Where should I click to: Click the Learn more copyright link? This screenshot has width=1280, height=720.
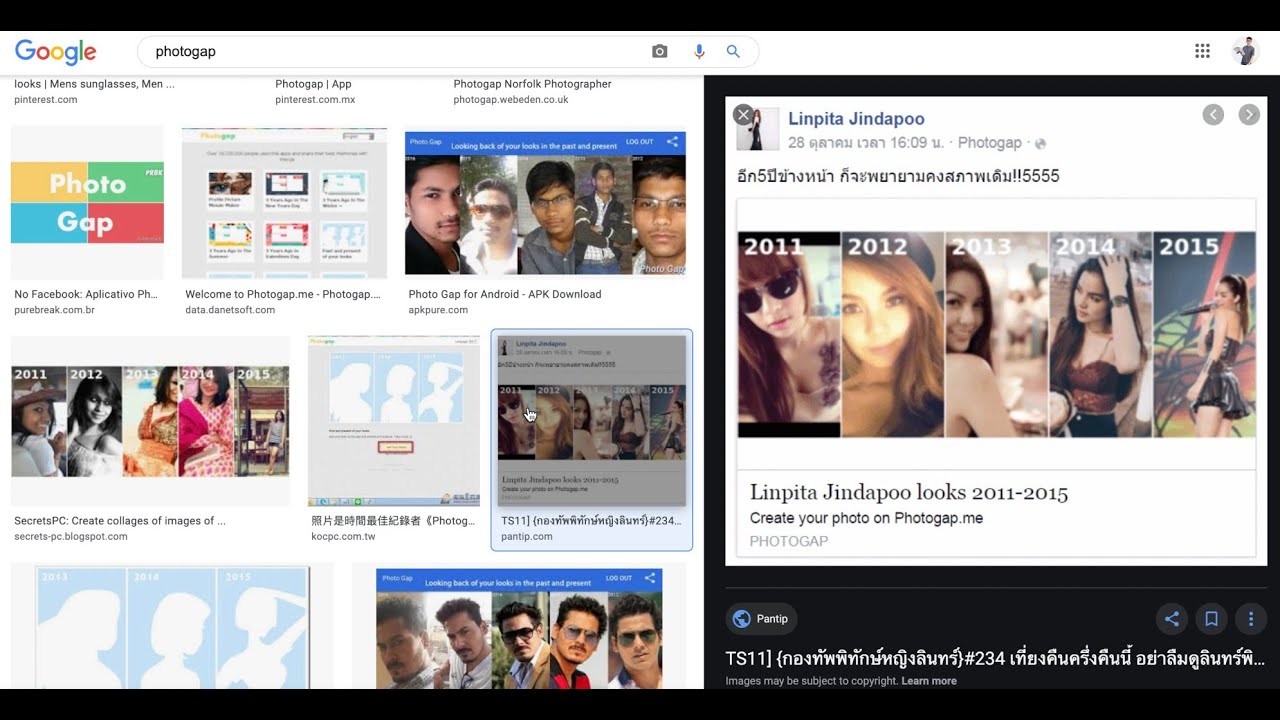(929, 681)
